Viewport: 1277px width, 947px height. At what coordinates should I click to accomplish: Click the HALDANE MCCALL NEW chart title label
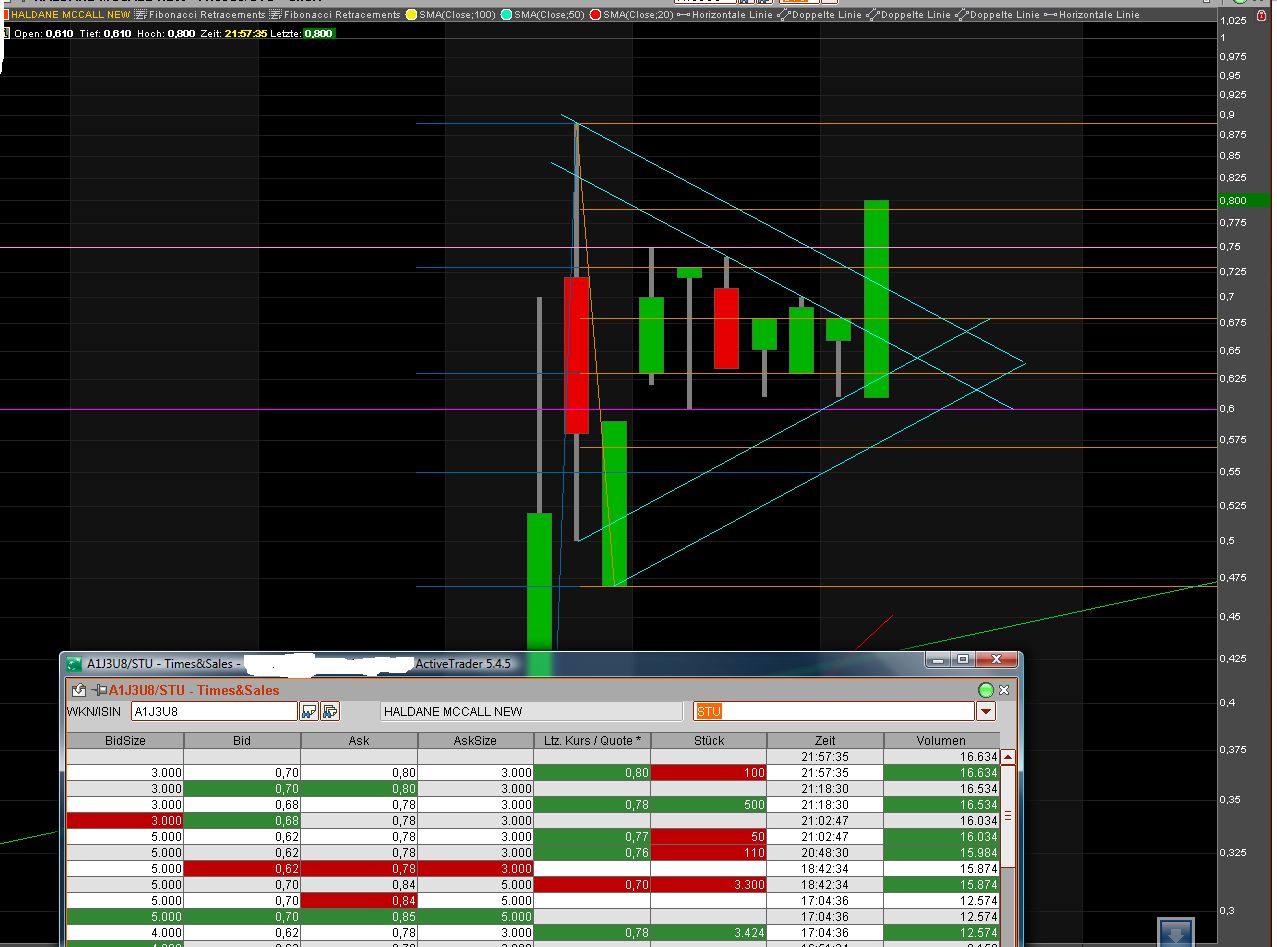[70, 15]
